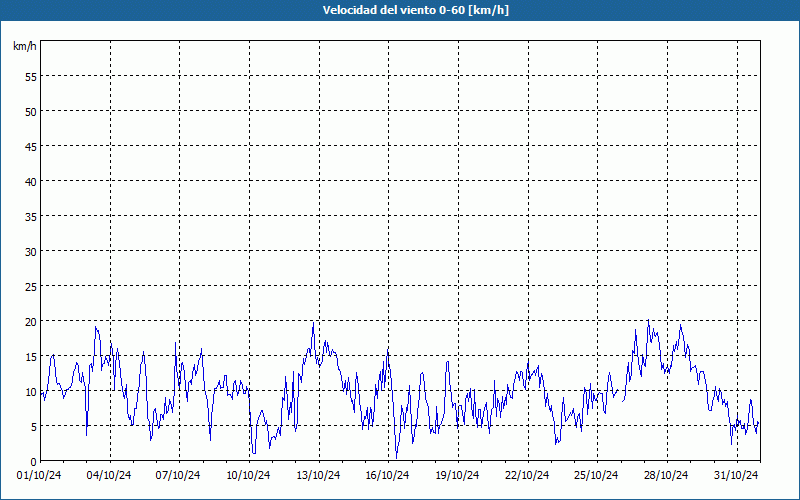Click the 50 value on the y-axis
Image resolution: width=800 pixels, height=500 pixels.
coord(31,112)
